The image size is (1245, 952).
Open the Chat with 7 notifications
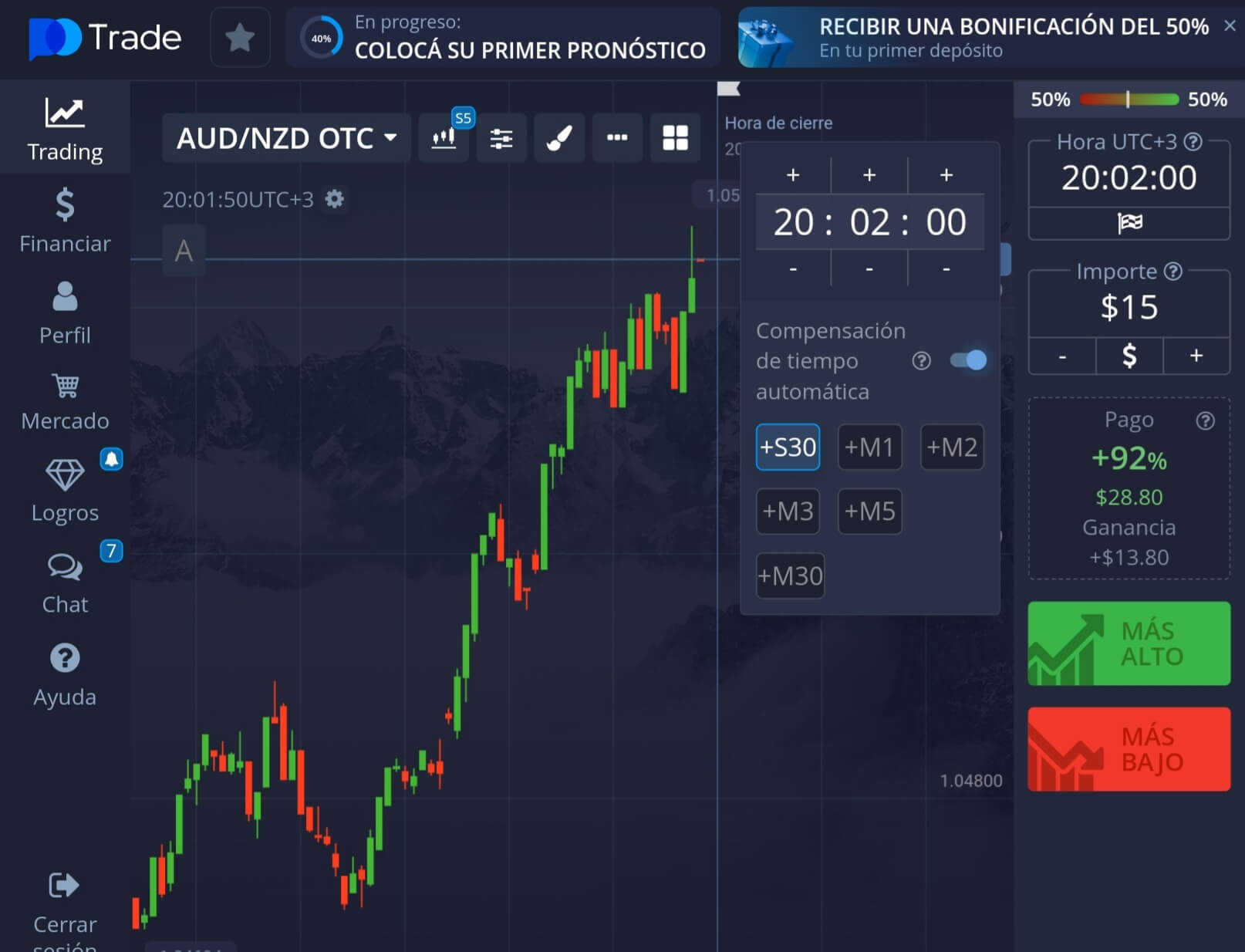click(x=65, y=580)
